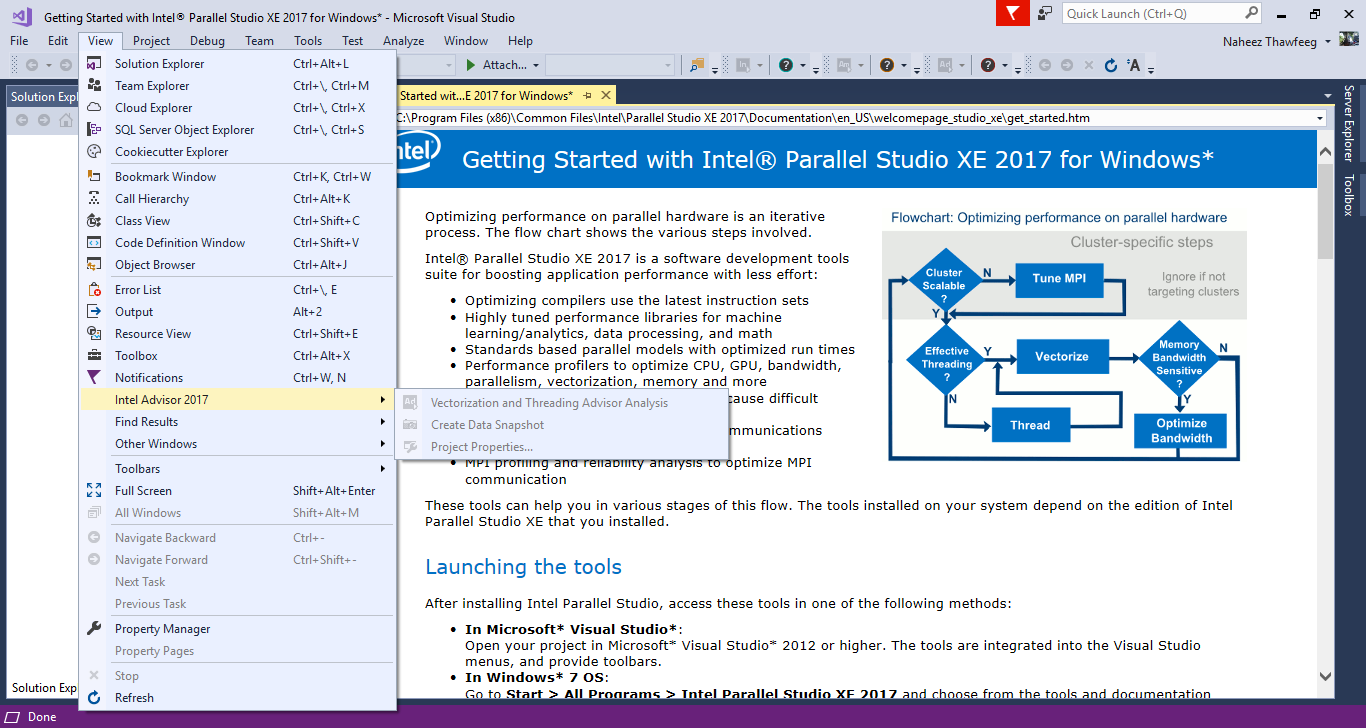Image resolution: width=1366 pixels, height=728 pixels.
Task: Open Solution Explorer from the View menu
Action: click(x=237, y=64)
